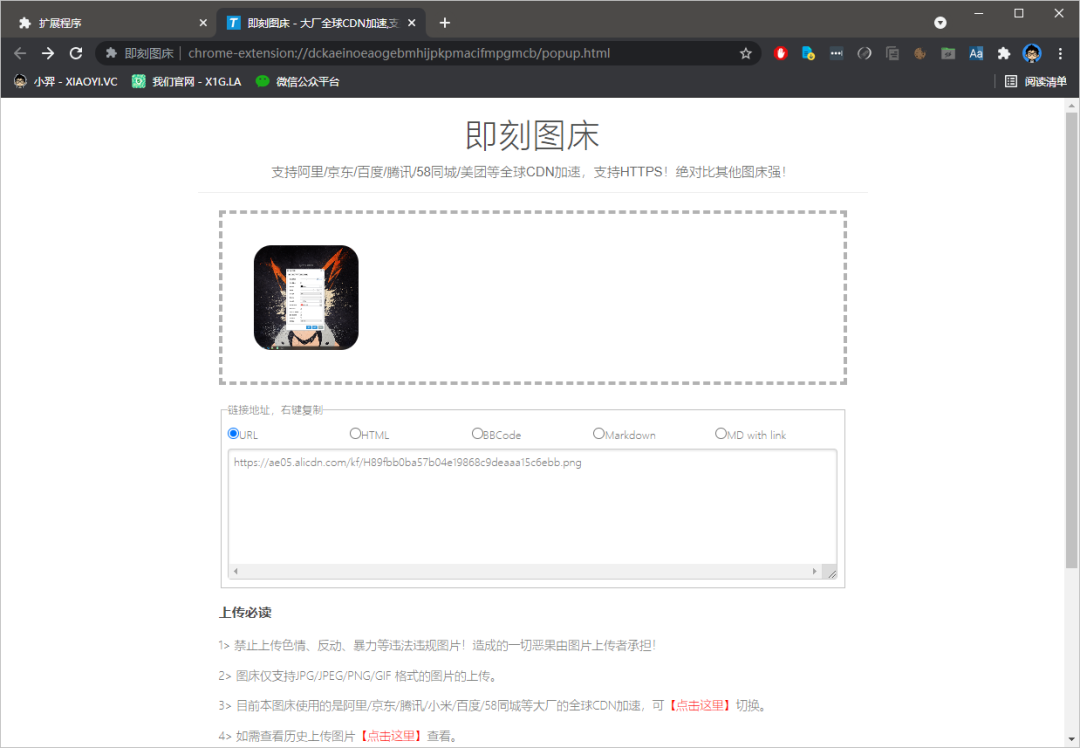The image size is (1080, 748).
Task: Go forward with the forward arrow
Action: 48,53
